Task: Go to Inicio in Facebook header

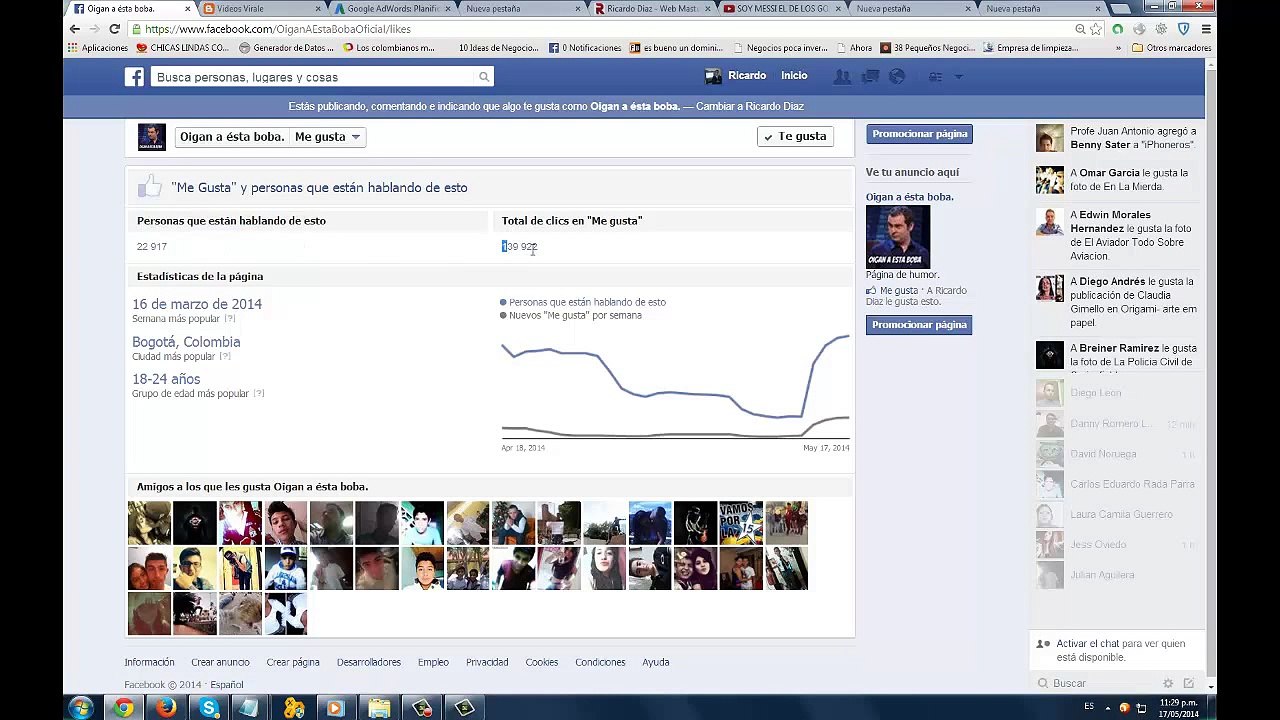Action: [794, 76]
